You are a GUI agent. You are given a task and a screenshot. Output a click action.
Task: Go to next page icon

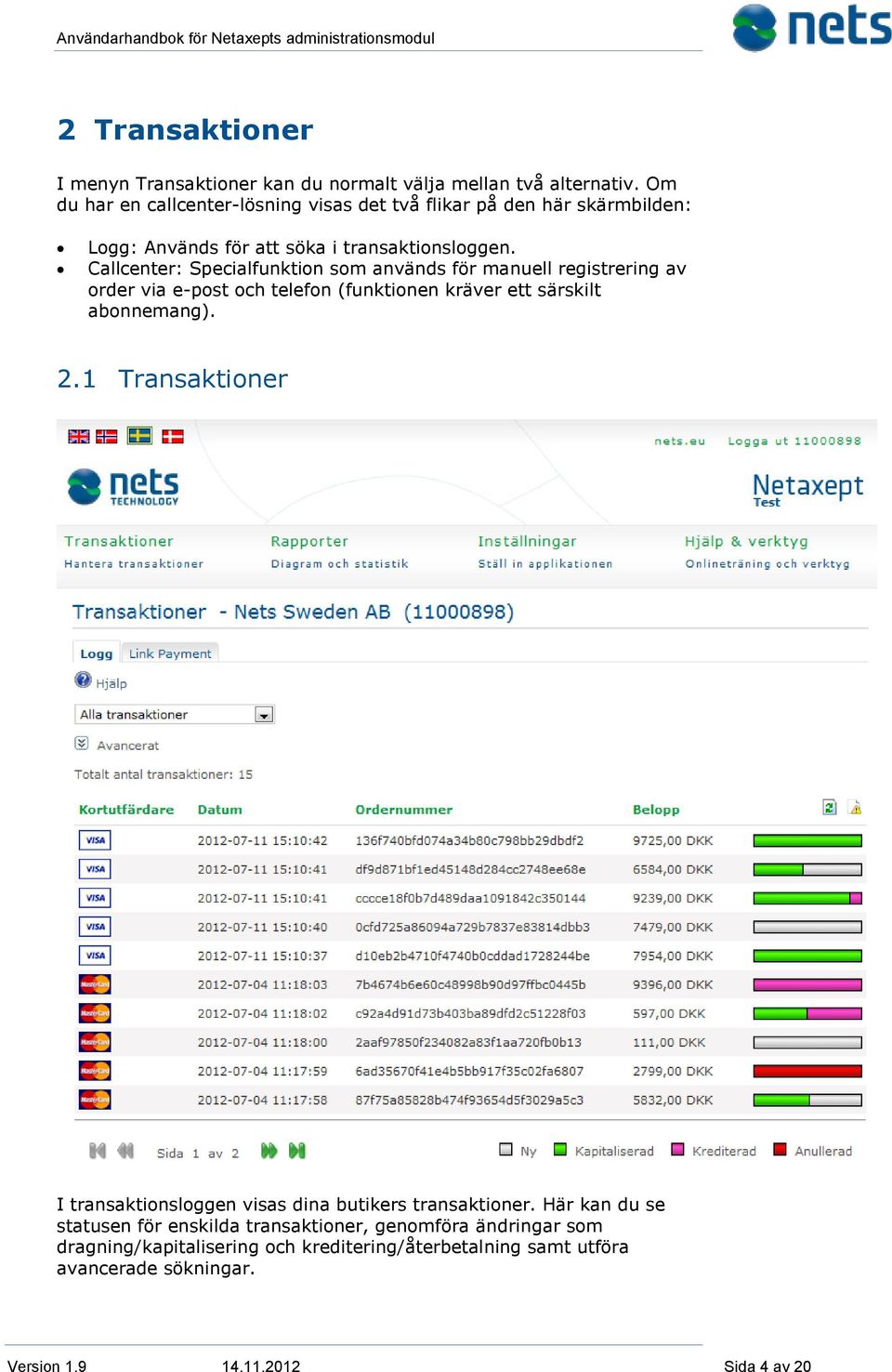click(269, 1151)
